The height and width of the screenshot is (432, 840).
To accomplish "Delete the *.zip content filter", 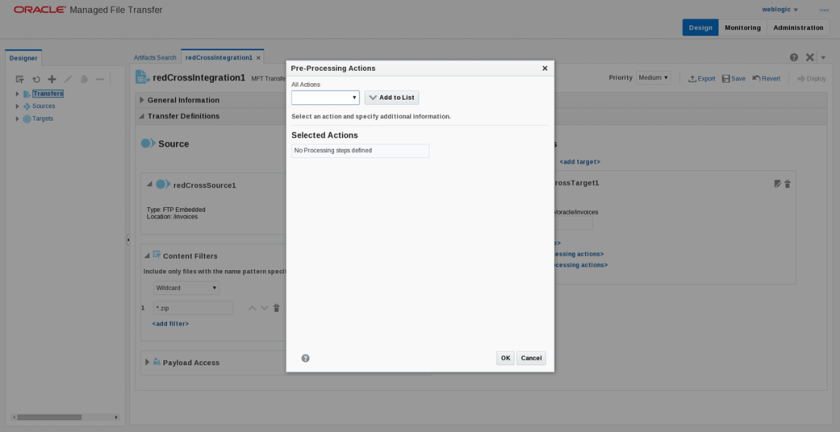I will point(277,308).
